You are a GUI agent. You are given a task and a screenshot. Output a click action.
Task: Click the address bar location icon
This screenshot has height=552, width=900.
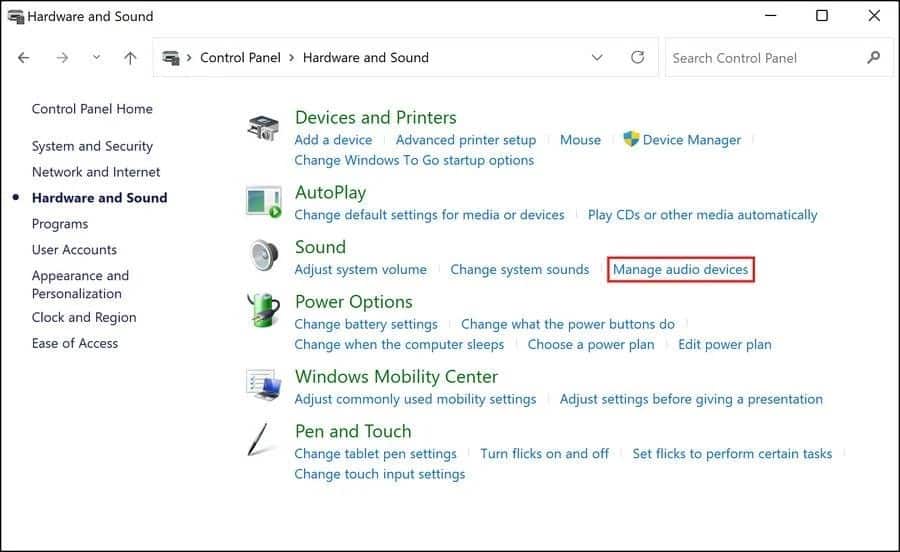(170, 57)
